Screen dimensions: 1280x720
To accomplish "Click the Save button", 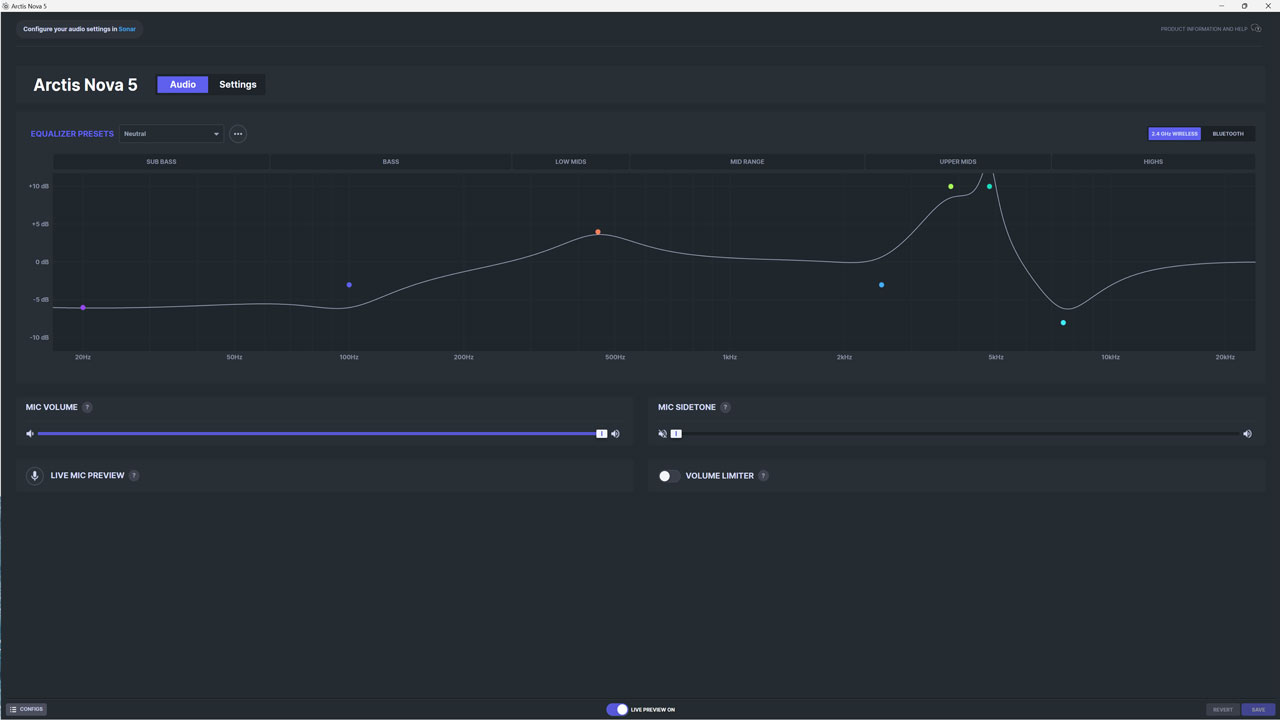I will point(1258,709).
